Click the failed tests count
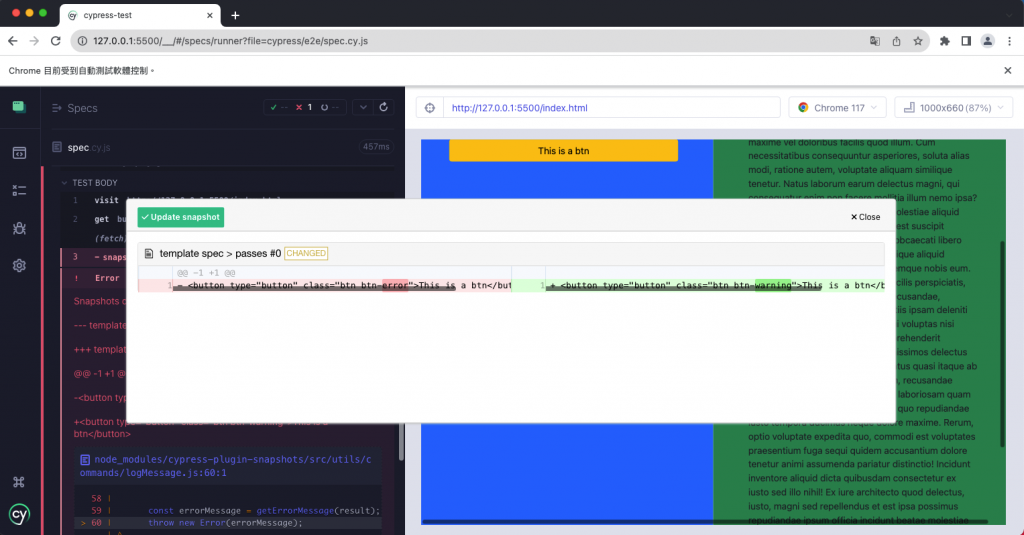This screenshot has width=1024, height=535. [x=304, y=107]
